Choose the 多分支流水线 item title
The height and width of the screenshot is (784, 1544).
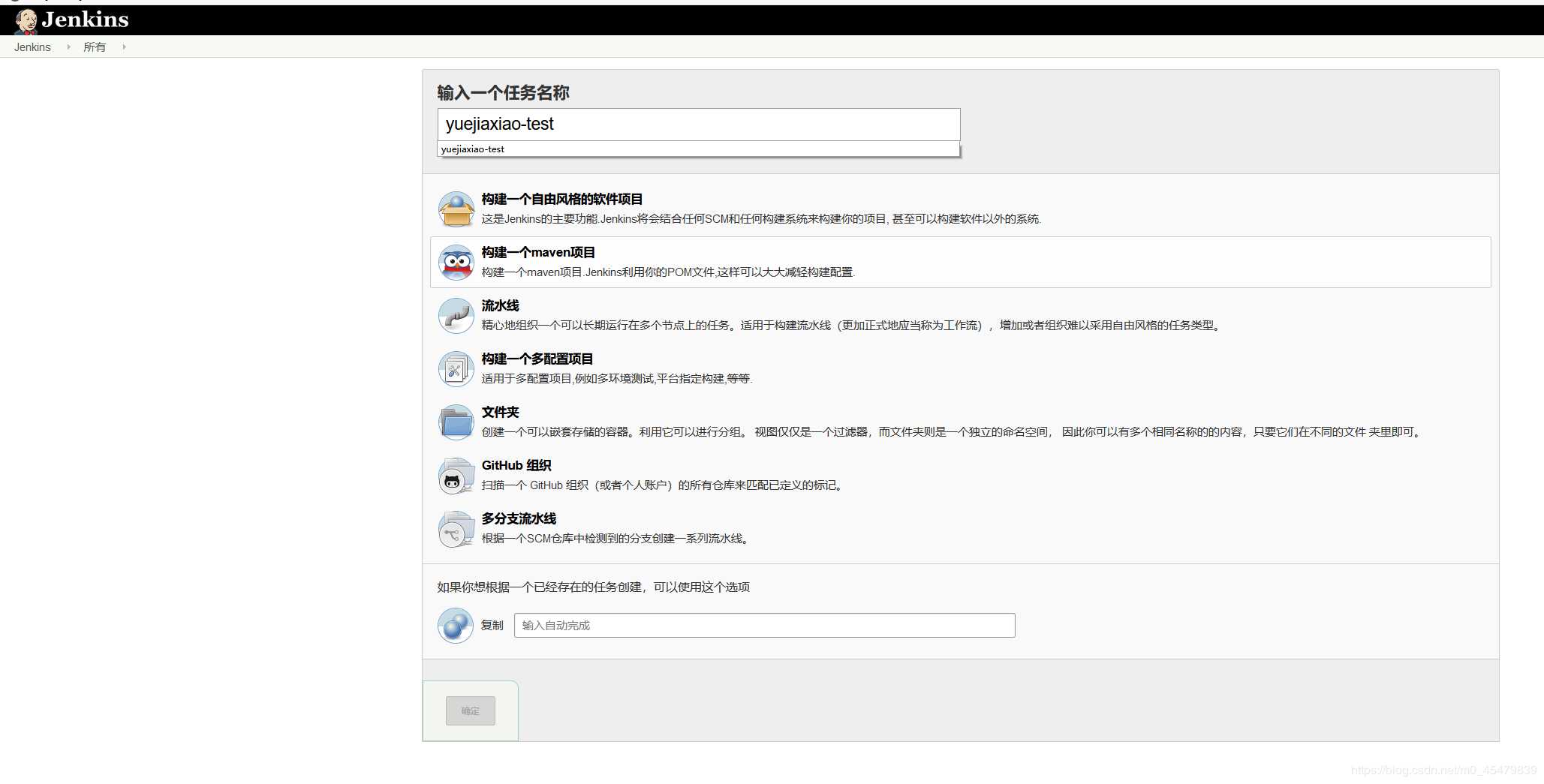(519, 518)
